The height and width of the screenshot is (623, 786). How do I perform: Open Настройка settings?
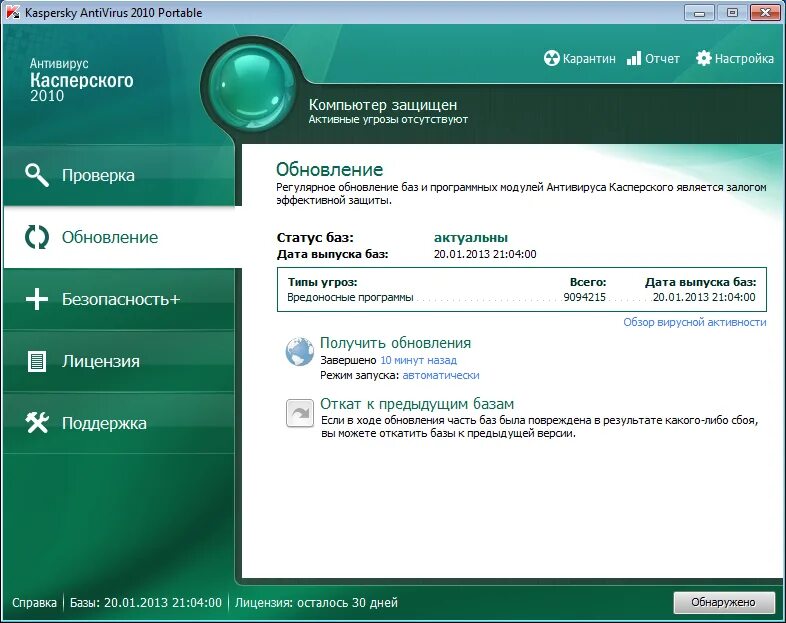pyautogui.click(x=735, y=59)
